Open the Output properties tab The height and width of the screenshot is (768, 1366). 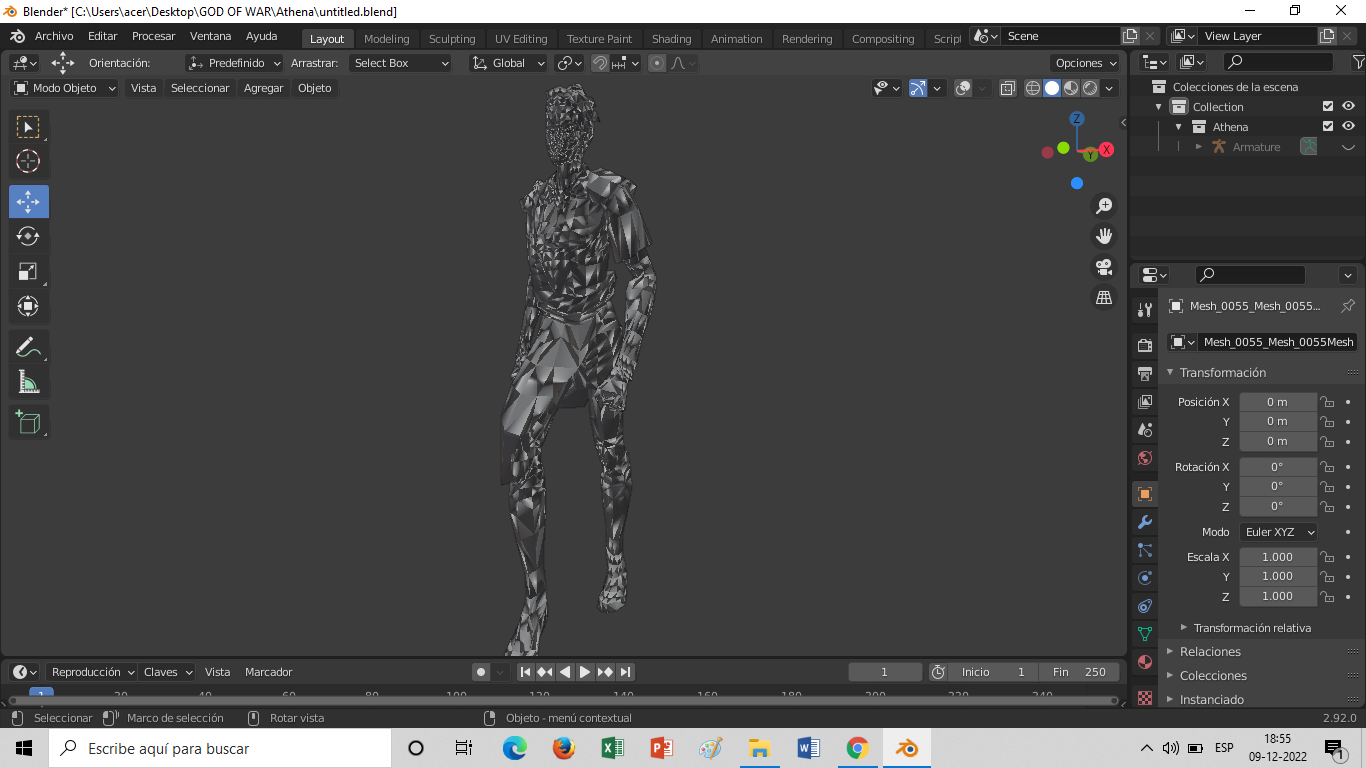(x=1145, y=373)
